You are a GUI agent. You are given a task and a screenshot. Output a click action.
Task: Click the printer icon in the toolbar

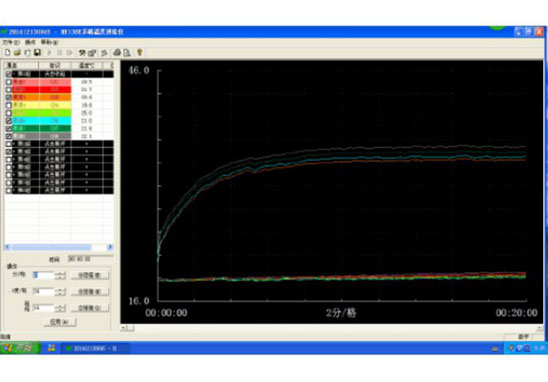point(117,53)
